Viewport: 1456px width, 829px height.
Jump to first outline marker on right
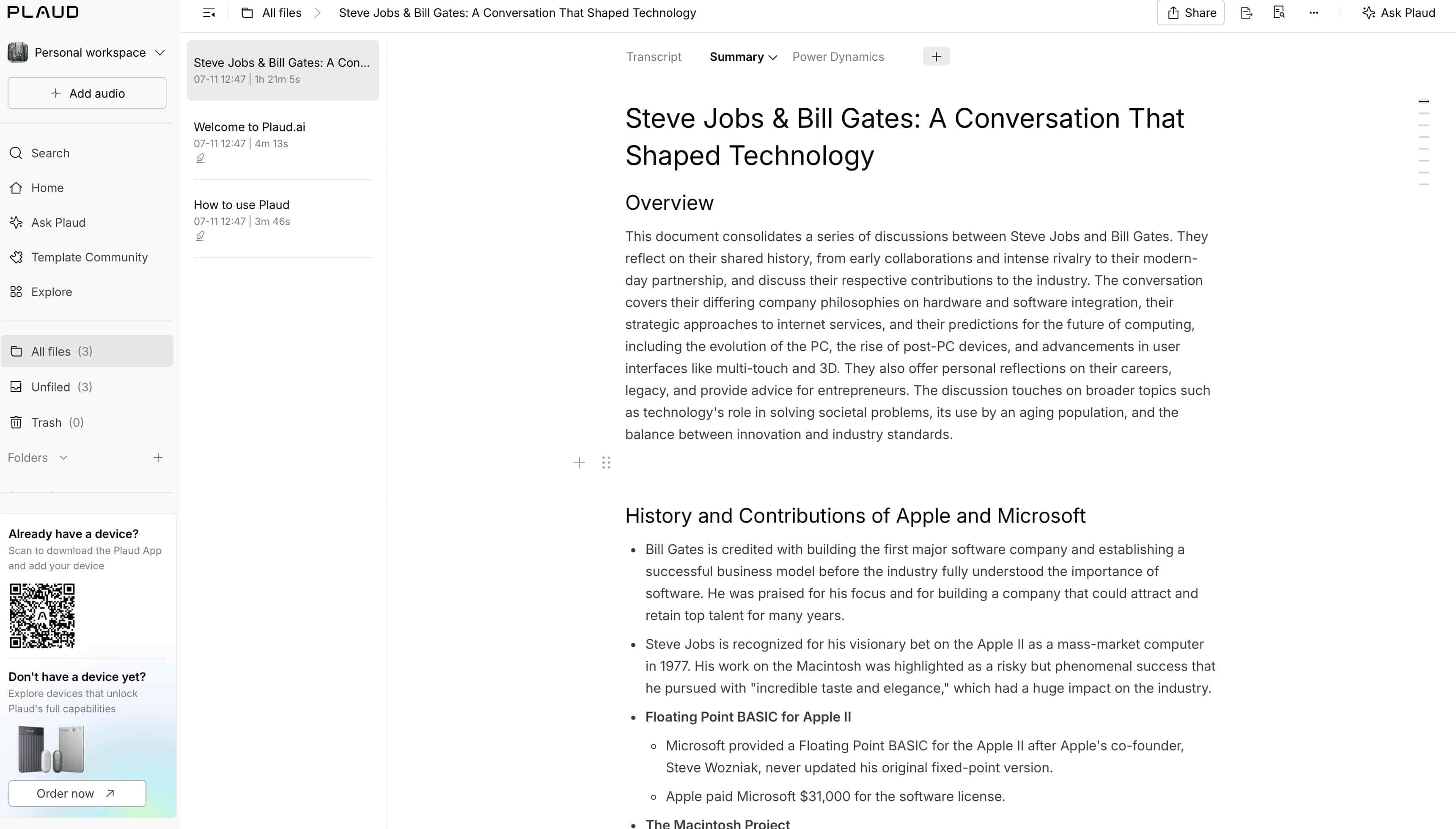(1423, 102)
